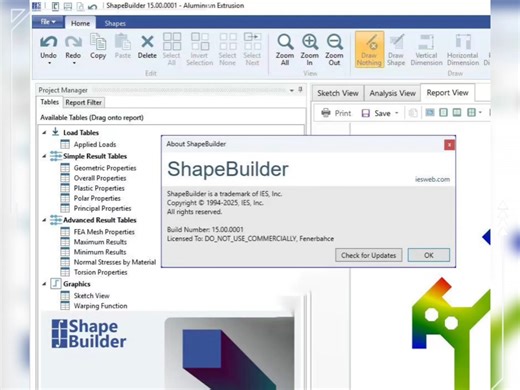Image resolution: width=520 pixels, height=390 pixels.
Task: Select Torsion Properties table
Action: click(100, 272)
